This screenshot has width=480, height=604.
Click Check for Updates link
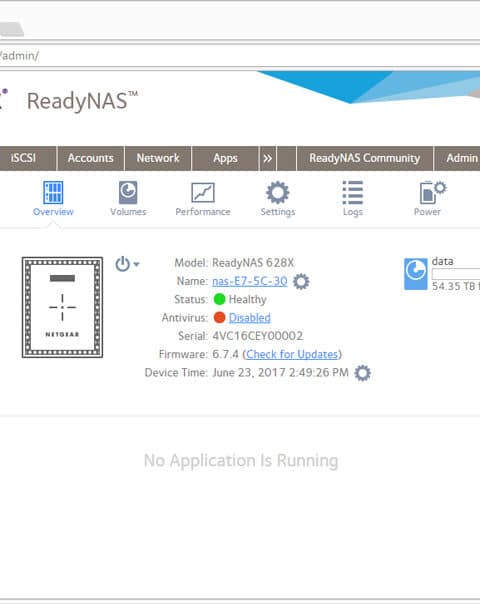(292, 354)
